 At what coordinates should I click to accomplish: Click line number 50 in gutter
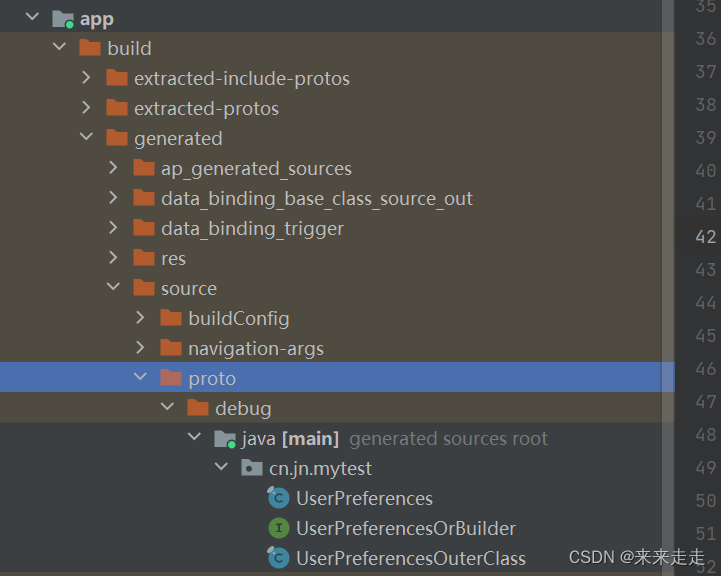[x=706, y=501]
